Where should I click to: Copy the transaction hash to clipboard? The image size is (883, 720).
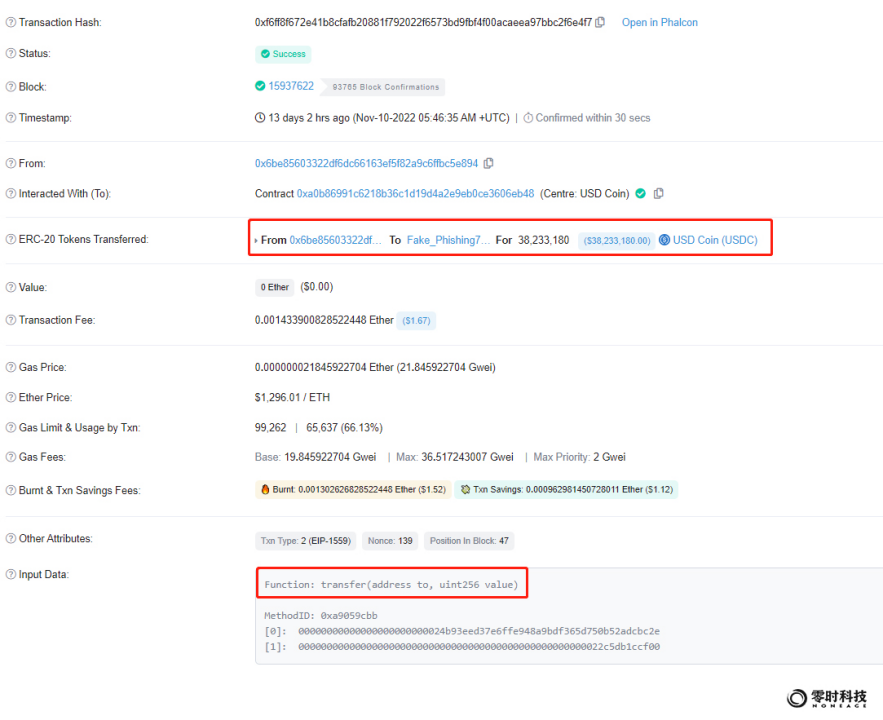click(x=600, y=22)
